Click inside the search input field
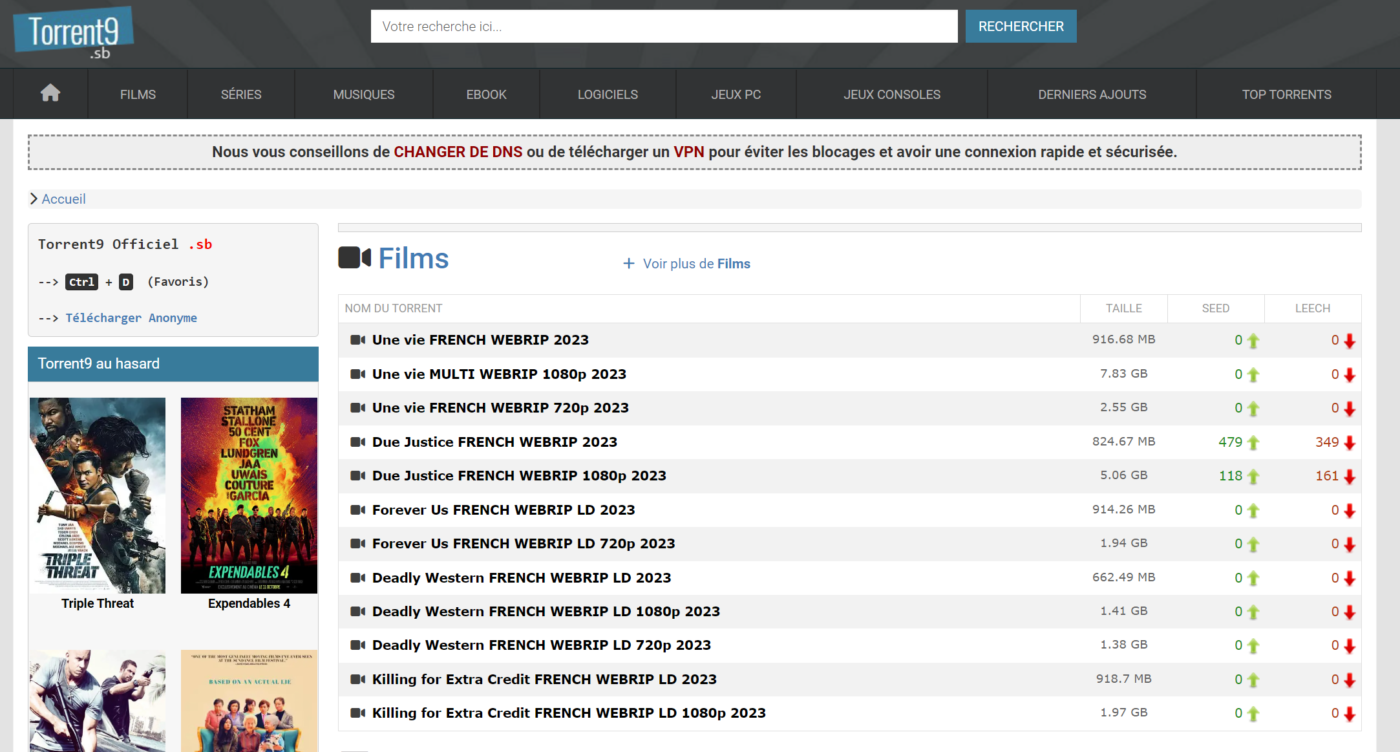This screenshot has width=1400, height=752. [663, 26]
